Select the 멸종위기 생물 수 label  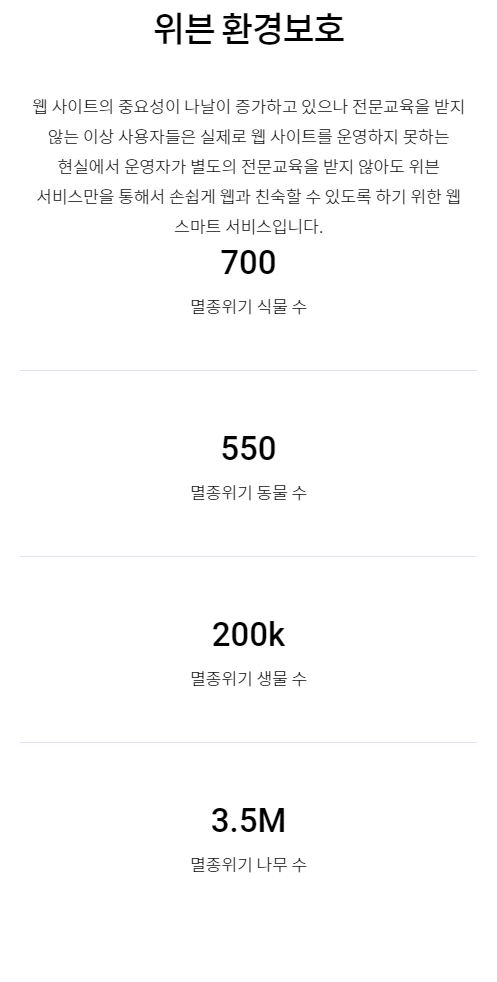coord(248,678)
